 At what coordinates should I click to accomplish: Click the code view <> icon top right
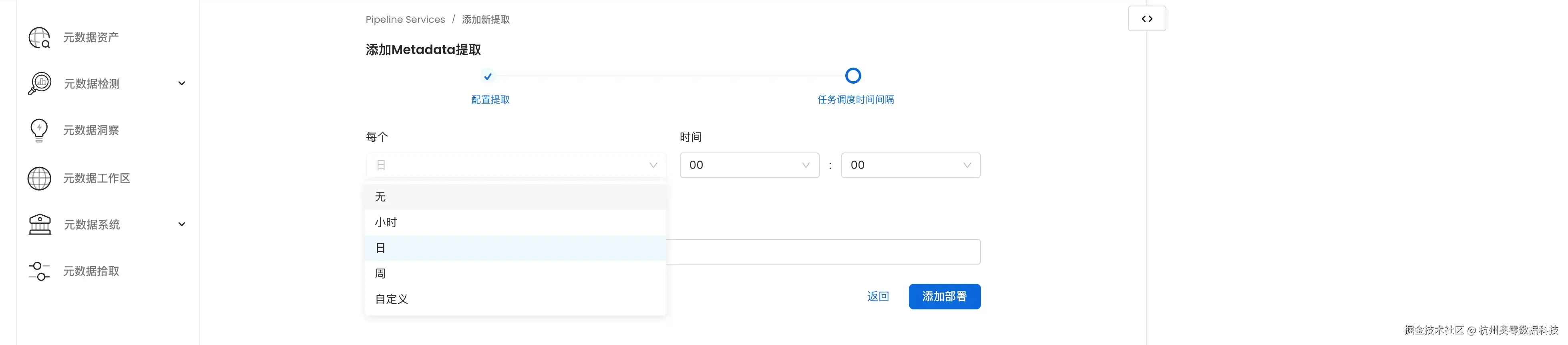[1147, 18]
